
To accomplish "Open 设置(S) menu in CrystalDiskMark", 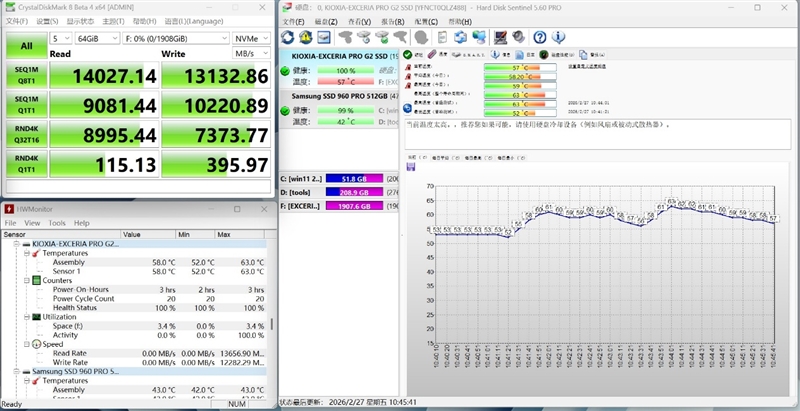I will [47, 21].
